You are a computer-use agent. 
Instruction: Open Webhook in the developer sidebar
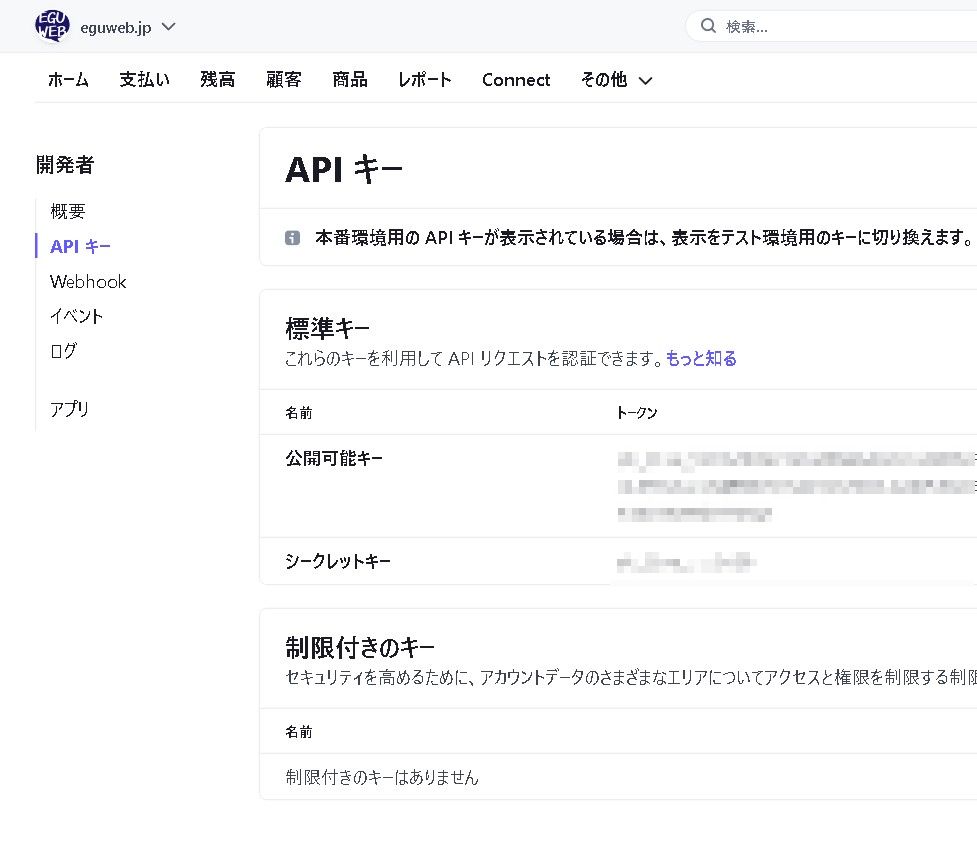88,282
